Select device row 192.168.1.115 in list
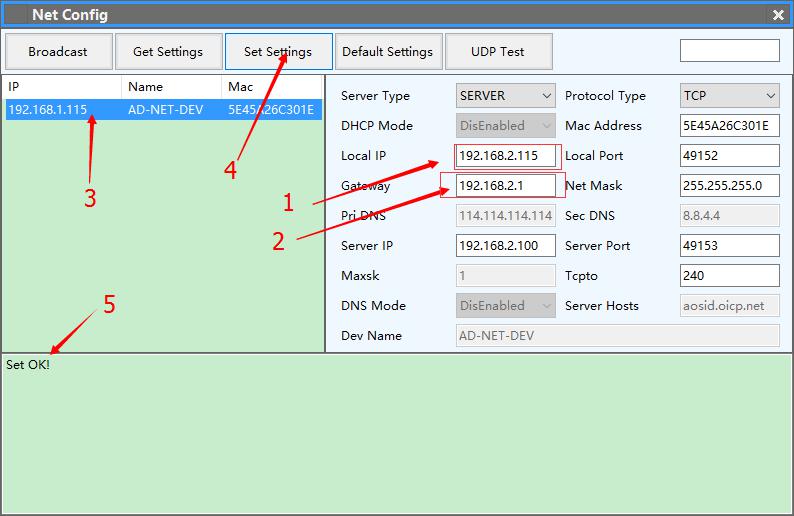 162,110
